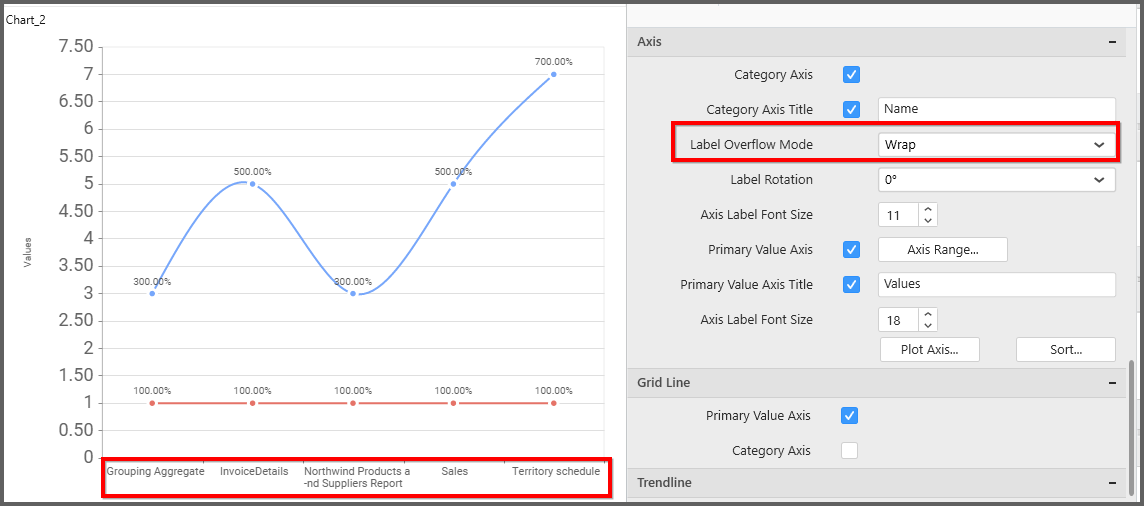The width and height of the screenshot is (1144, 506).
Task: Enable Category Axis grid line checkbox
Action: tap(849, 451)
